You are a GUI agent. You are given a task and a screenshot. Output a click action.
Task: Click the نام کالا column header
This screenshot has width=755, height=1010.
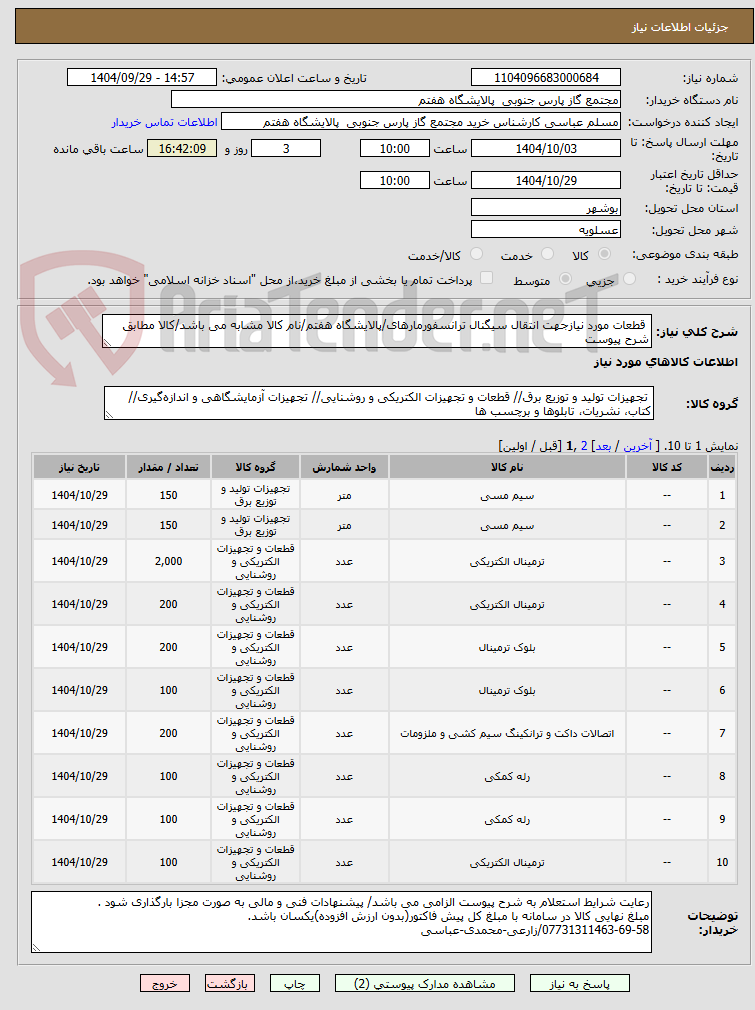[507, 467]
